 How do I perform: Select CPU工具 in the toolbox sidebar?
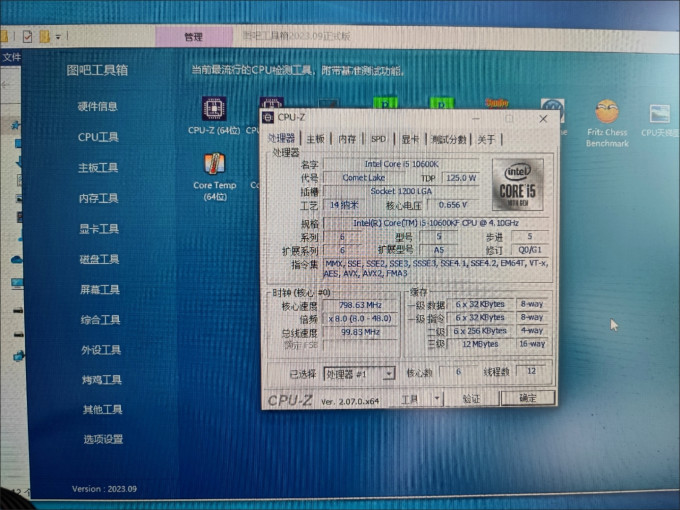(x=98, y=137)
